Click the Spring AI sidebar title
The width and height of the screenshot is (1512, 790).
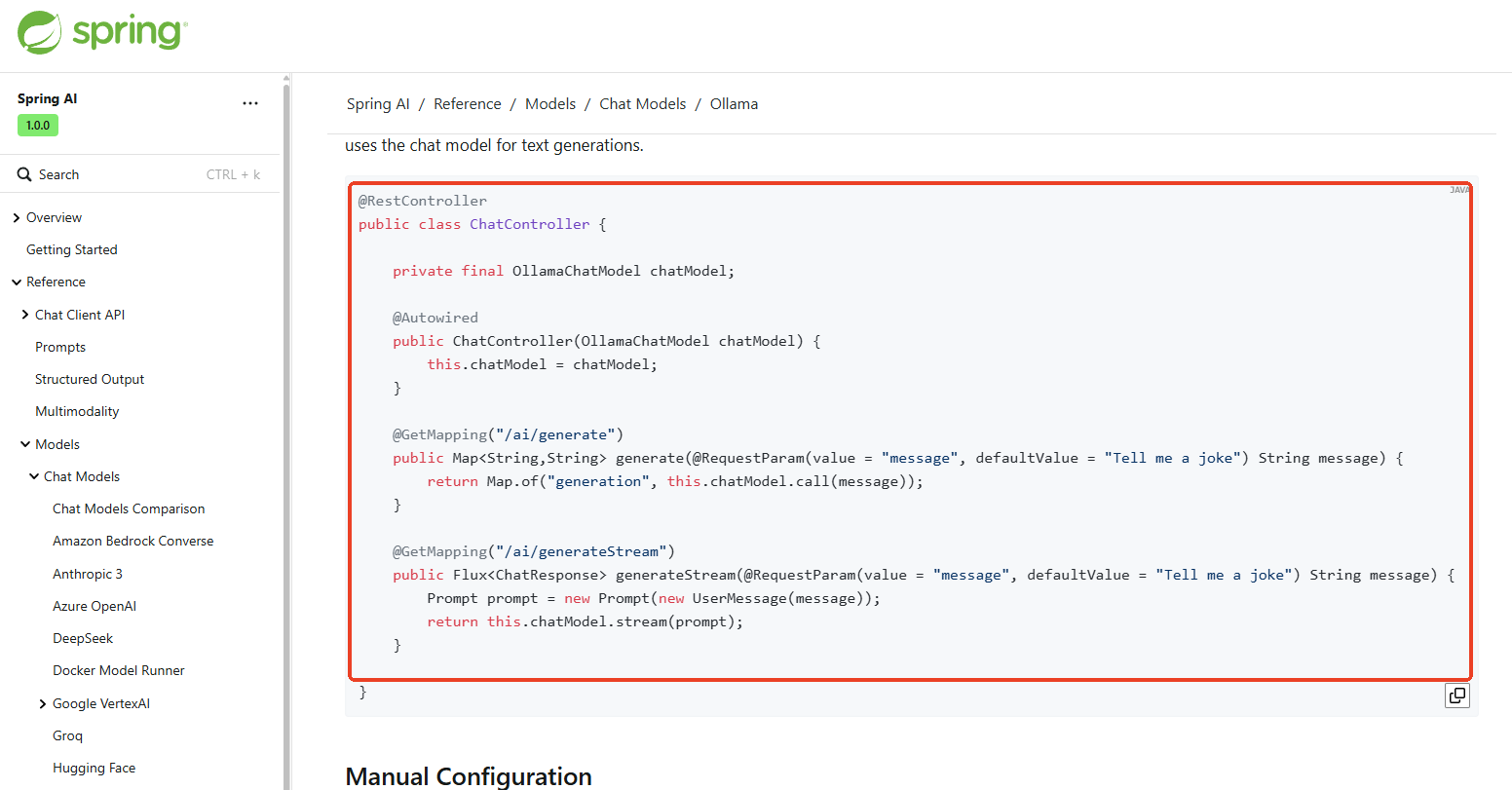pyautogui.click(x=47, y=98)
